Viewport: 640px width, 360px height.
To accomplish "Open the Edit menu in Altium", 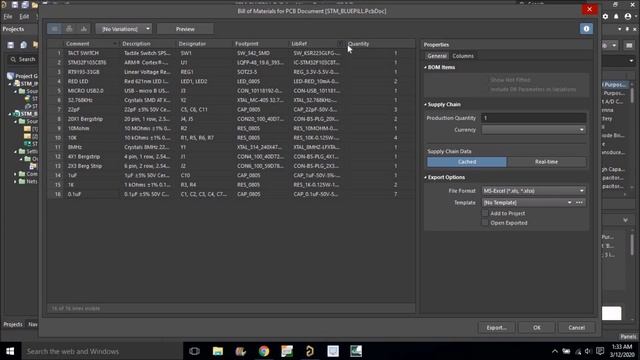I will click(24, 16).
